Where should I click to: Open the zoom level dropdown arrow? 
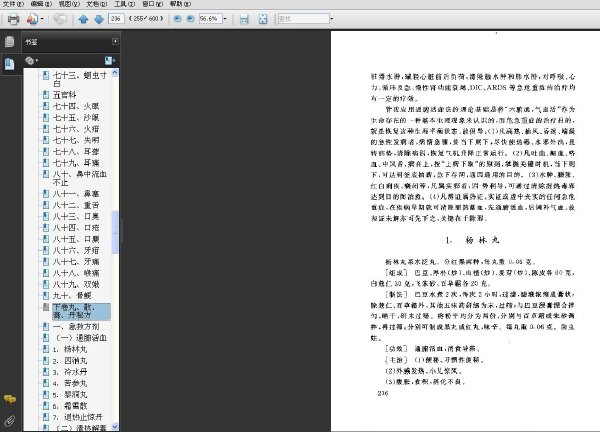(225, 18)
